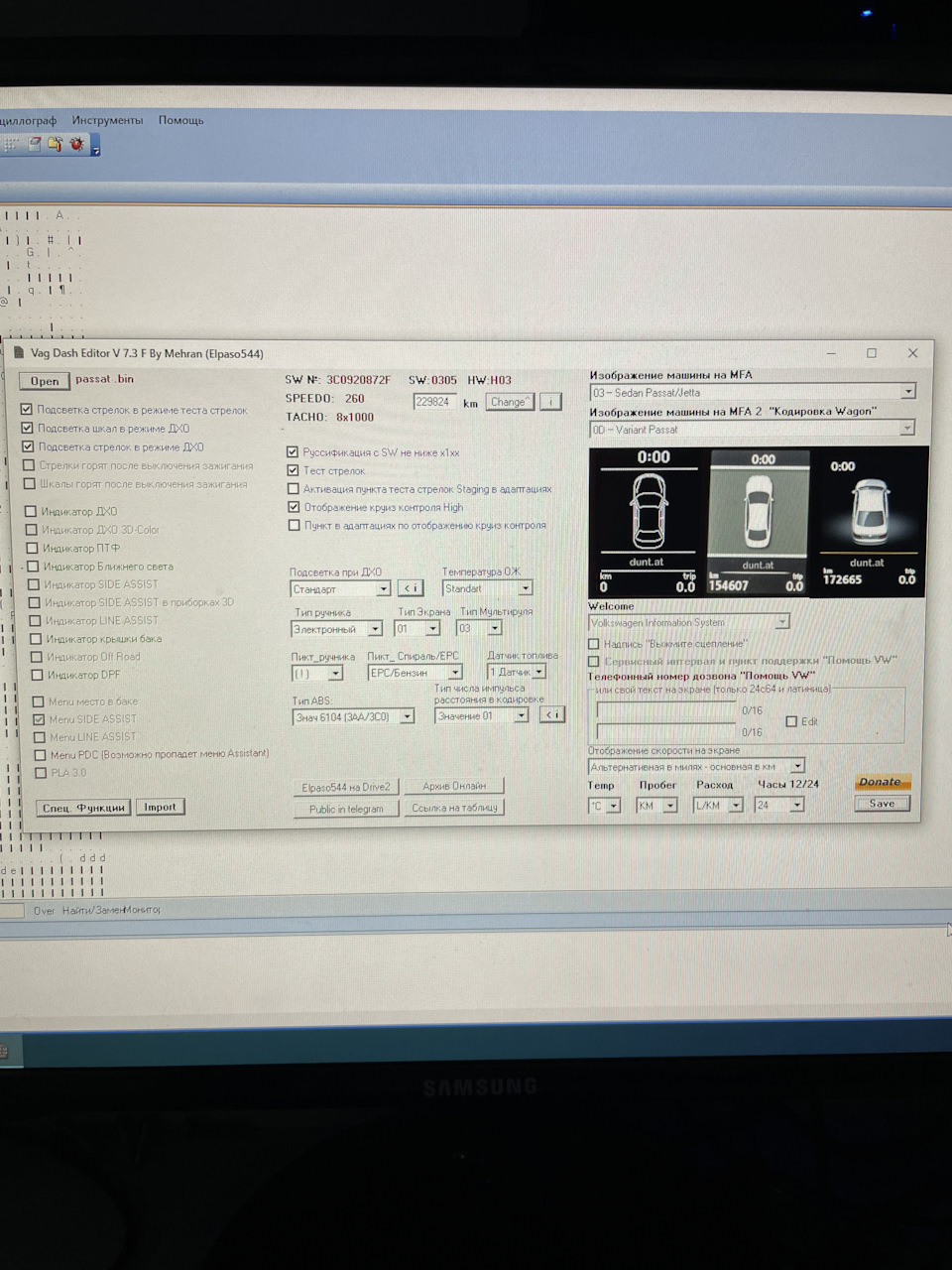Viewport: 952px width, 1270px height.
Task: Open the Значение 01 impulse type dropdown
Action: click(x=482, y=715)
